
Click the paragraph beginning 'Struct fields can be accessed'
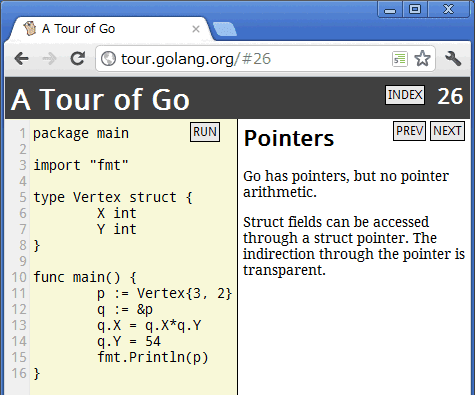354,246
